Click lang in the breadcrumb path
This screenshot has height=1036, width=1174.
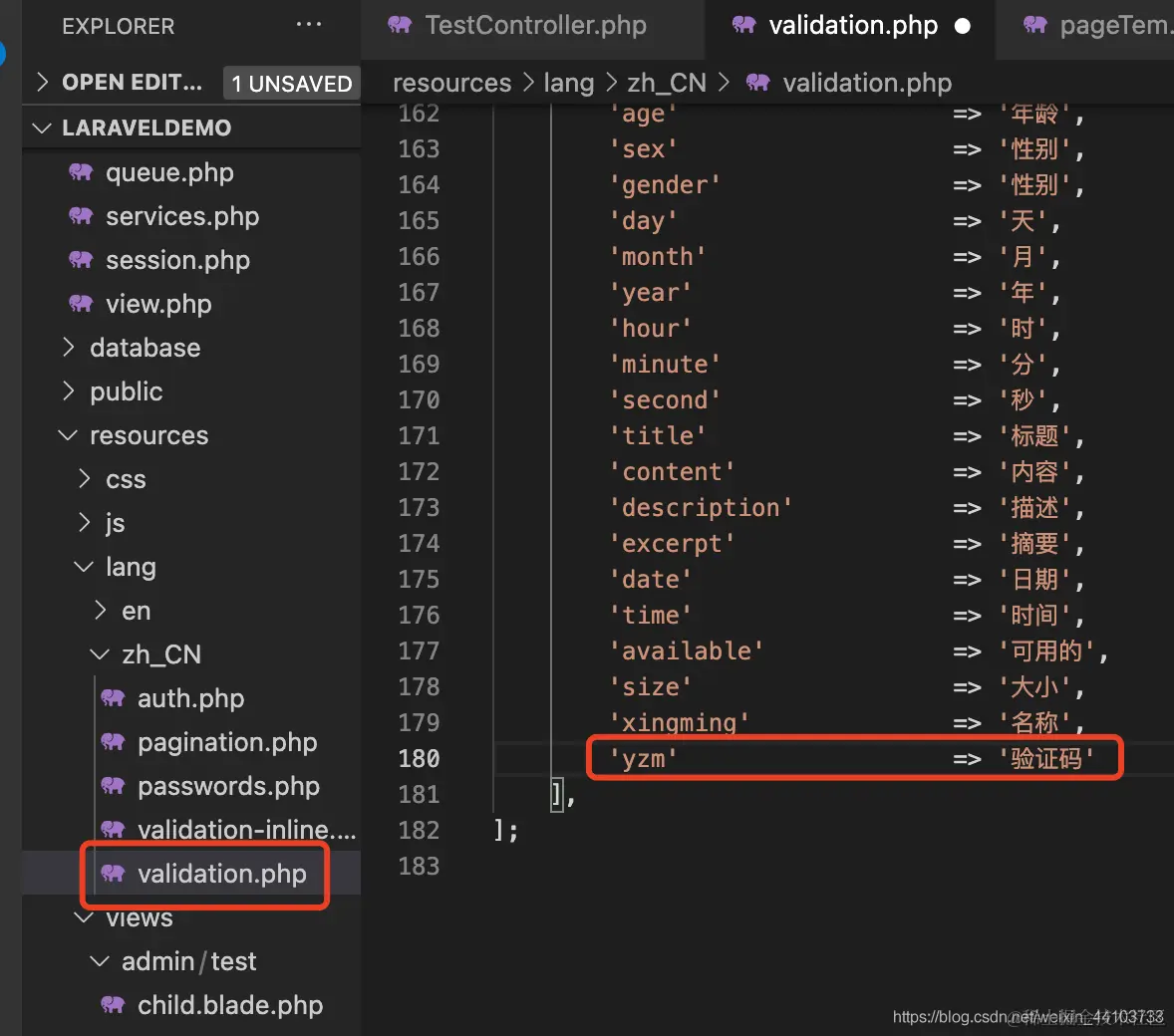pyautogui.click(x=568, y=83)
